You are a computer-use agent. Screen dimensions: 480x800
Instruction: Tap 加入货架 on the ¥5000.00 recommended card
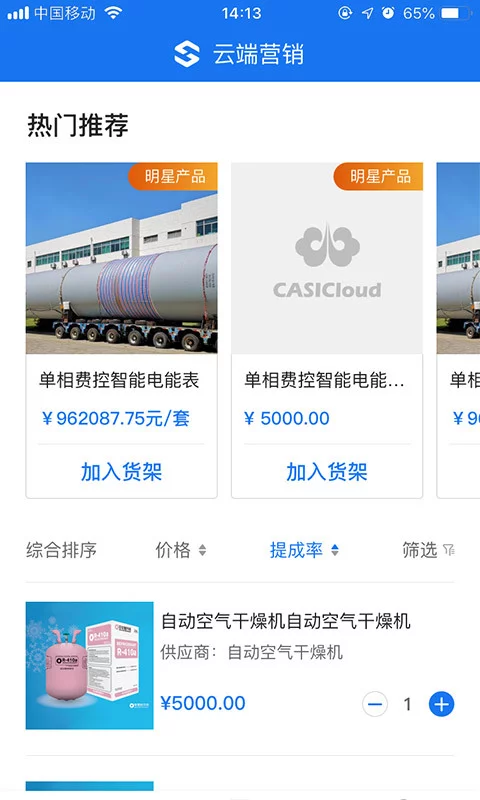click(x=327, y=471)
